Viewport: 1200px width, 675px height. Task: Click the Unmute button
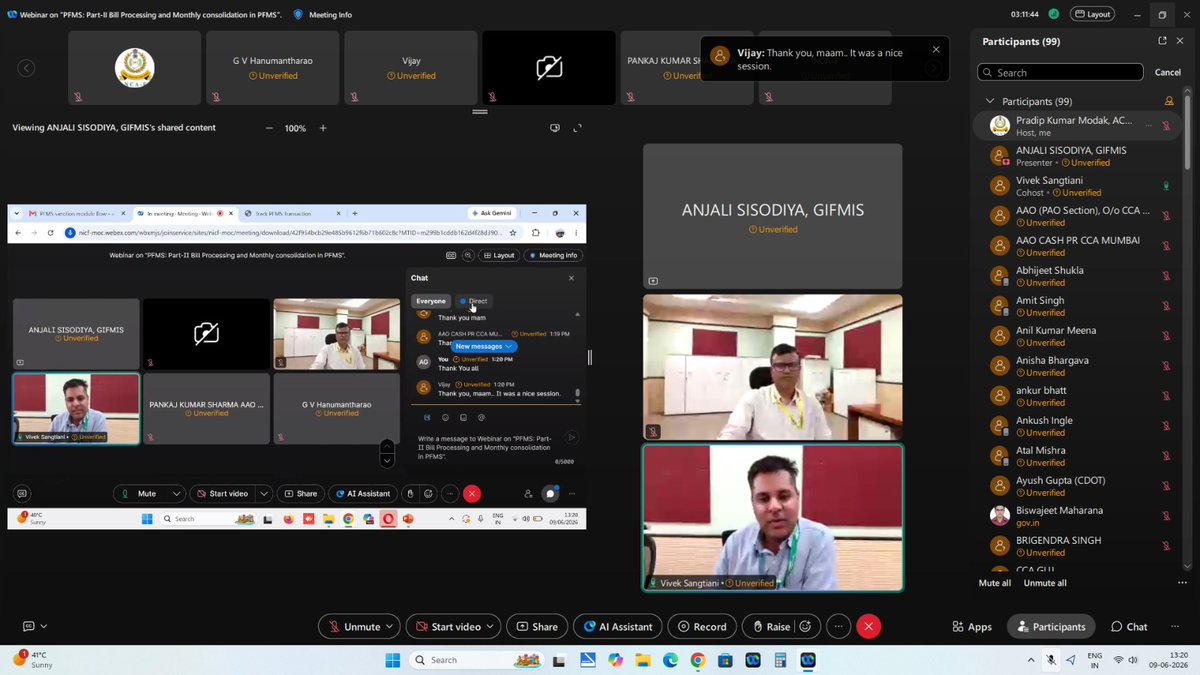click(354, 627)
